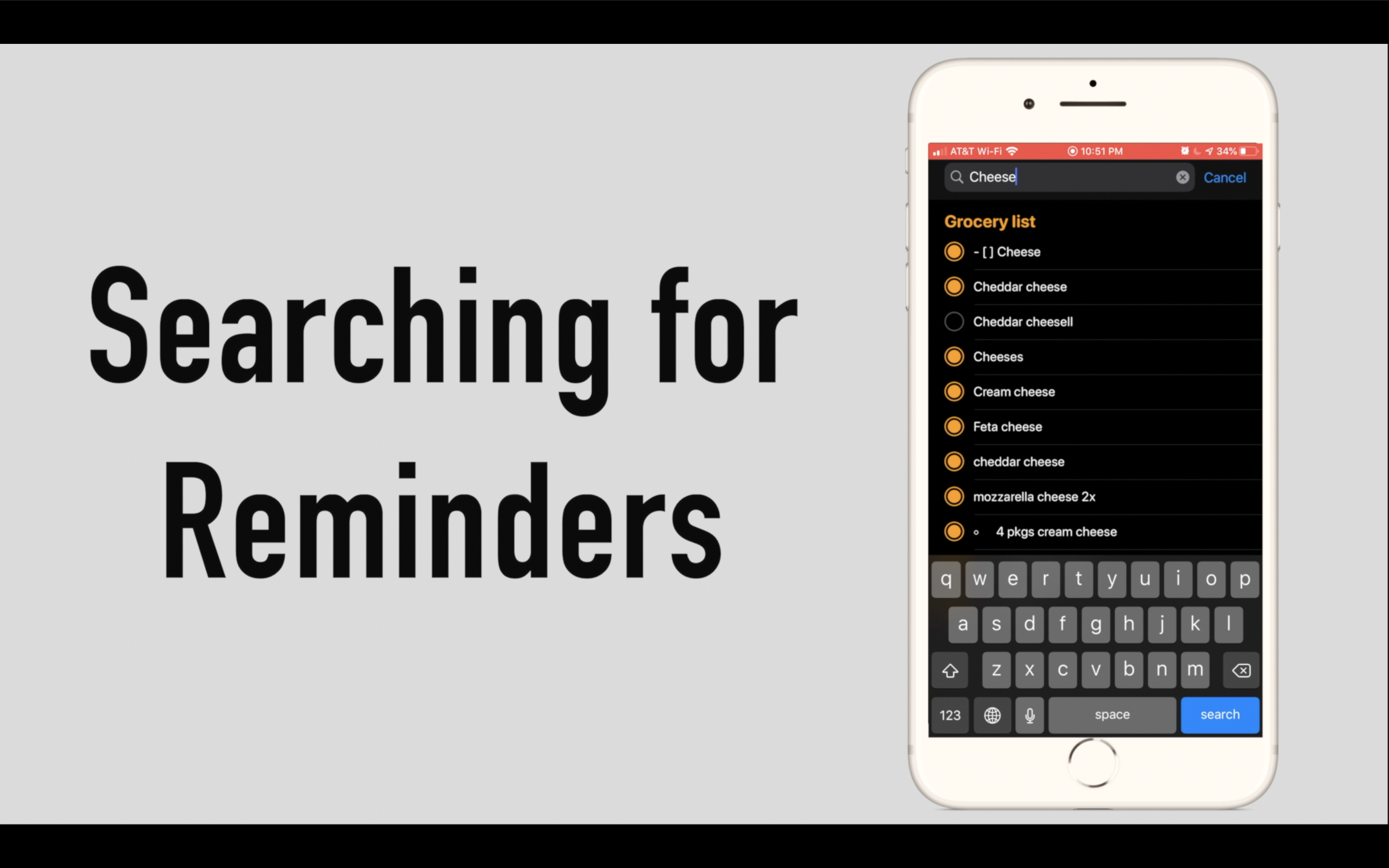The width and height of the screenshot is (1389, 868).
Task: Tap the 123 numeric keyboard toggle
Action: (950, 714)
